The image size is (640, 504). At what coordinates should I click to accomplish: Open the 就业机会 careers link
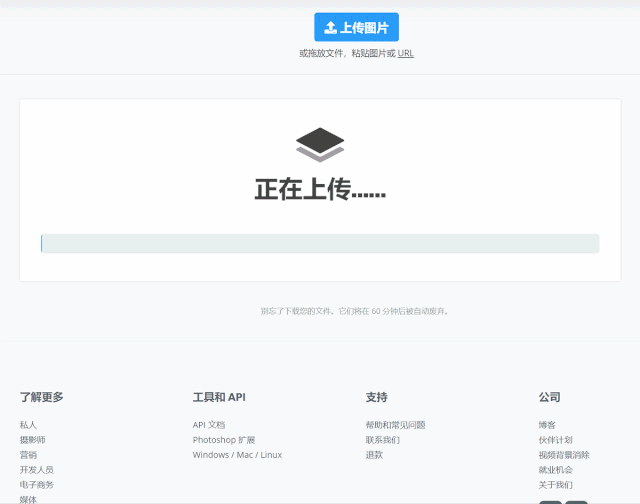point(555,470)
